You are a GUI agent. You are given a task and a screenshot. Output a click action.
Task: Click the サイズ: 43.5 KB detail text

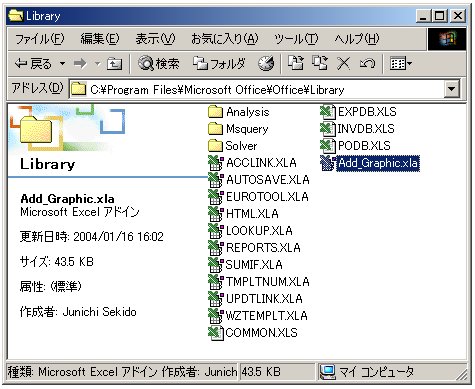click(x=57, y=262)
